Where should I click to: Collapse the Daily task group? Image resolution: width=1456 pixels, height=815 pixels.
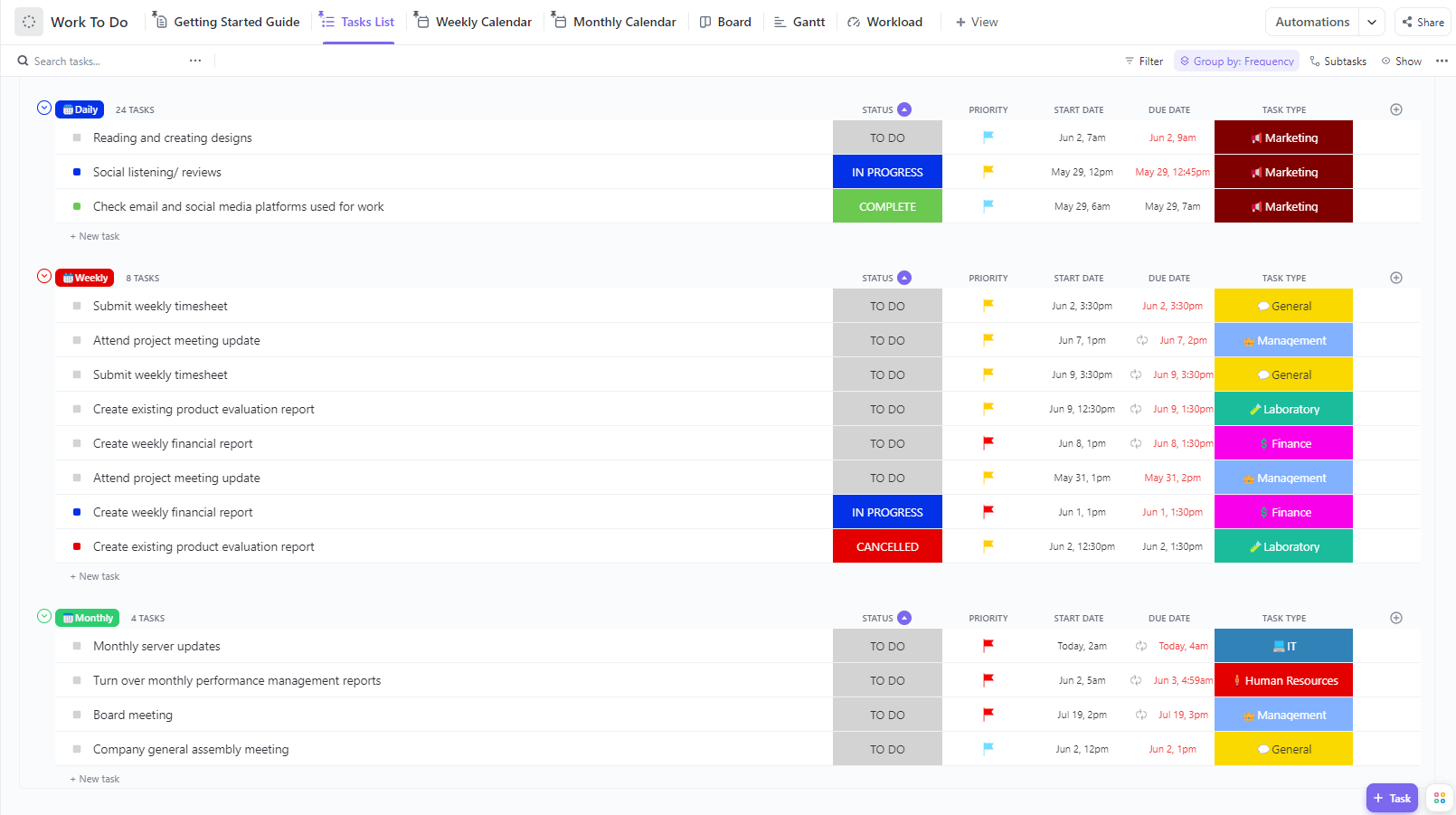click(44, 109)
